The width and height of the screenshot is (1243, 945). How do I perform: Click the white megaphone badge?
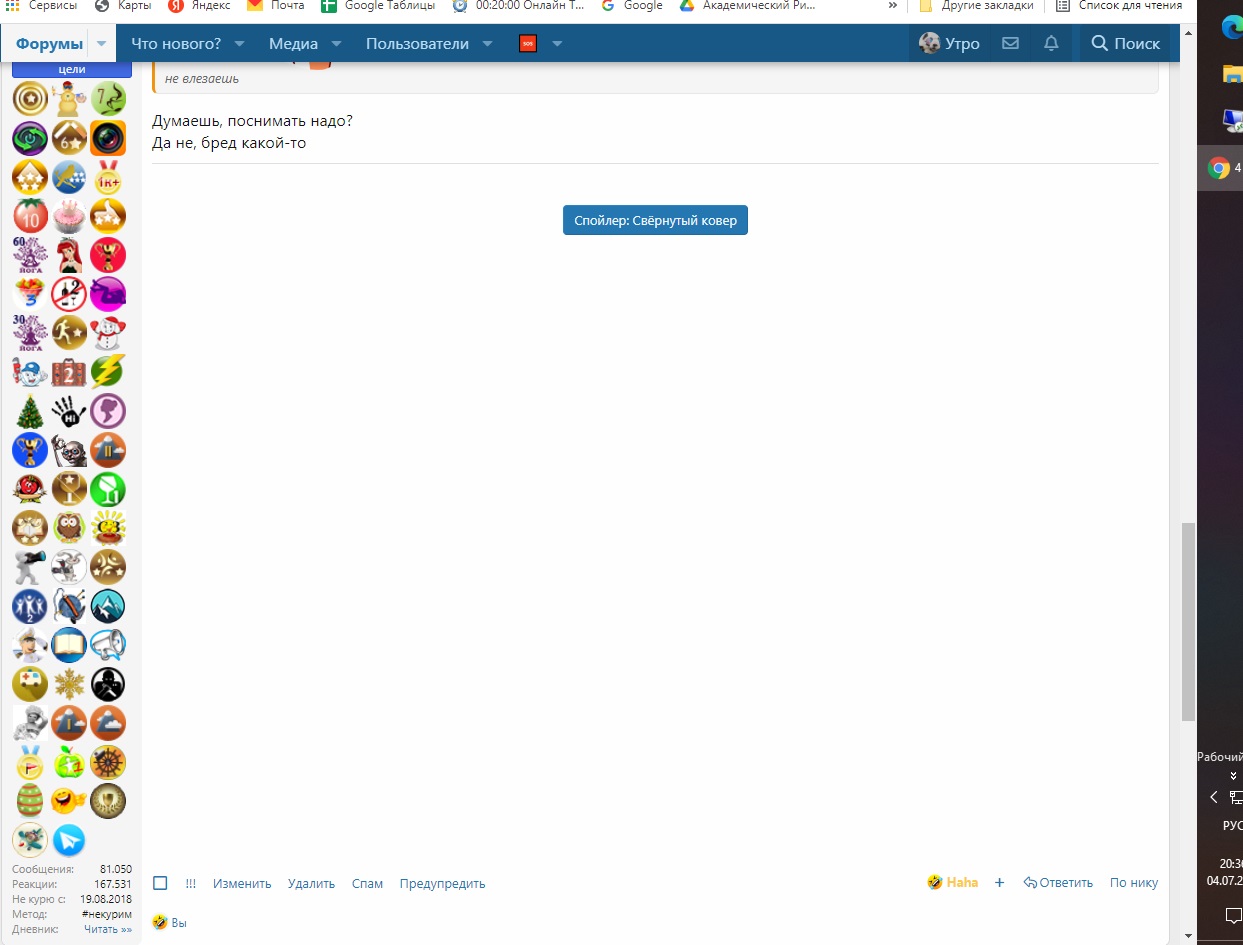pyautogui.click(x=108, y=645)
